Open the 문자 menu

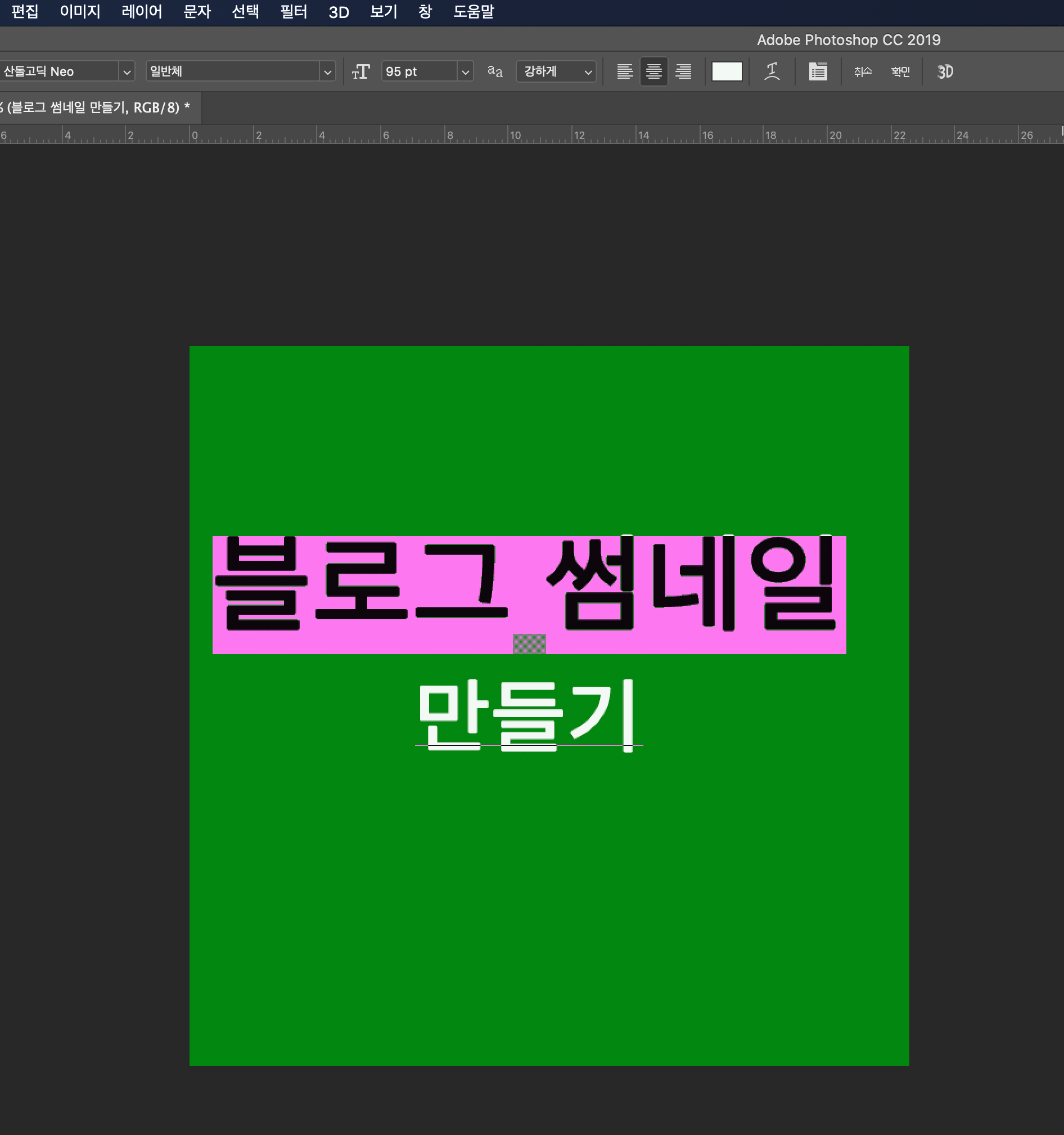pos(197,11)
